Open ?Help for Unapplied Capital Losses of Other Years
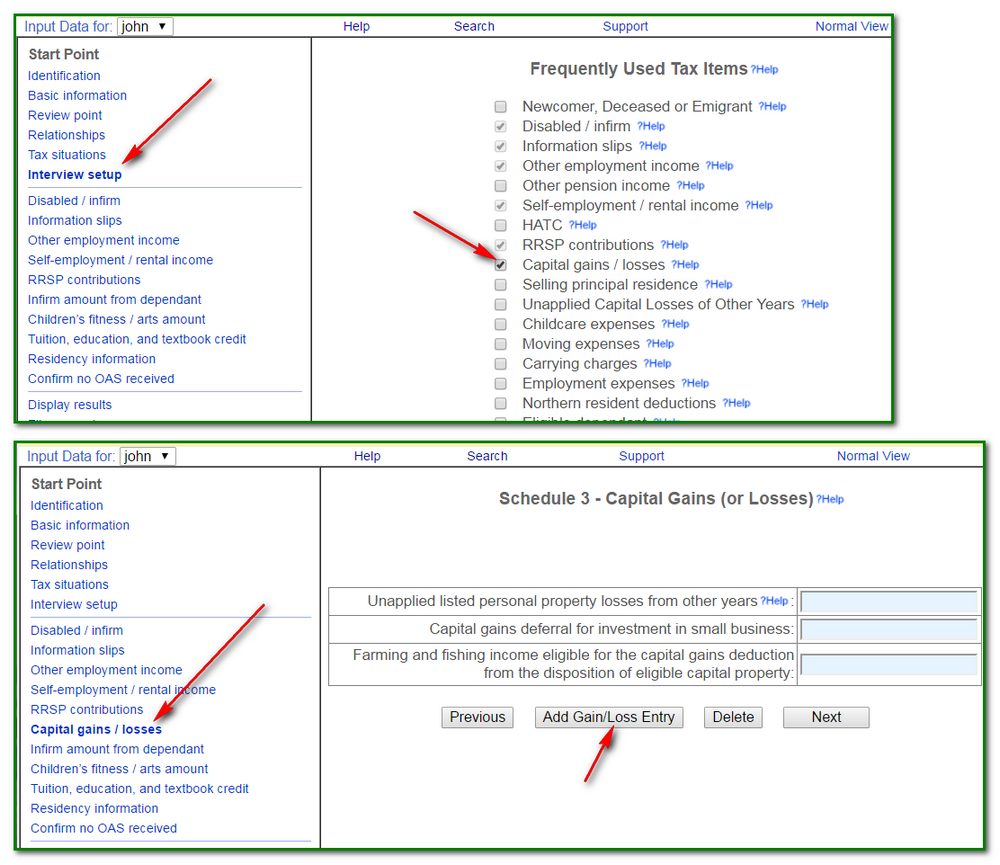The height and width of the screenshot is (865, 1000). [814, 304]
